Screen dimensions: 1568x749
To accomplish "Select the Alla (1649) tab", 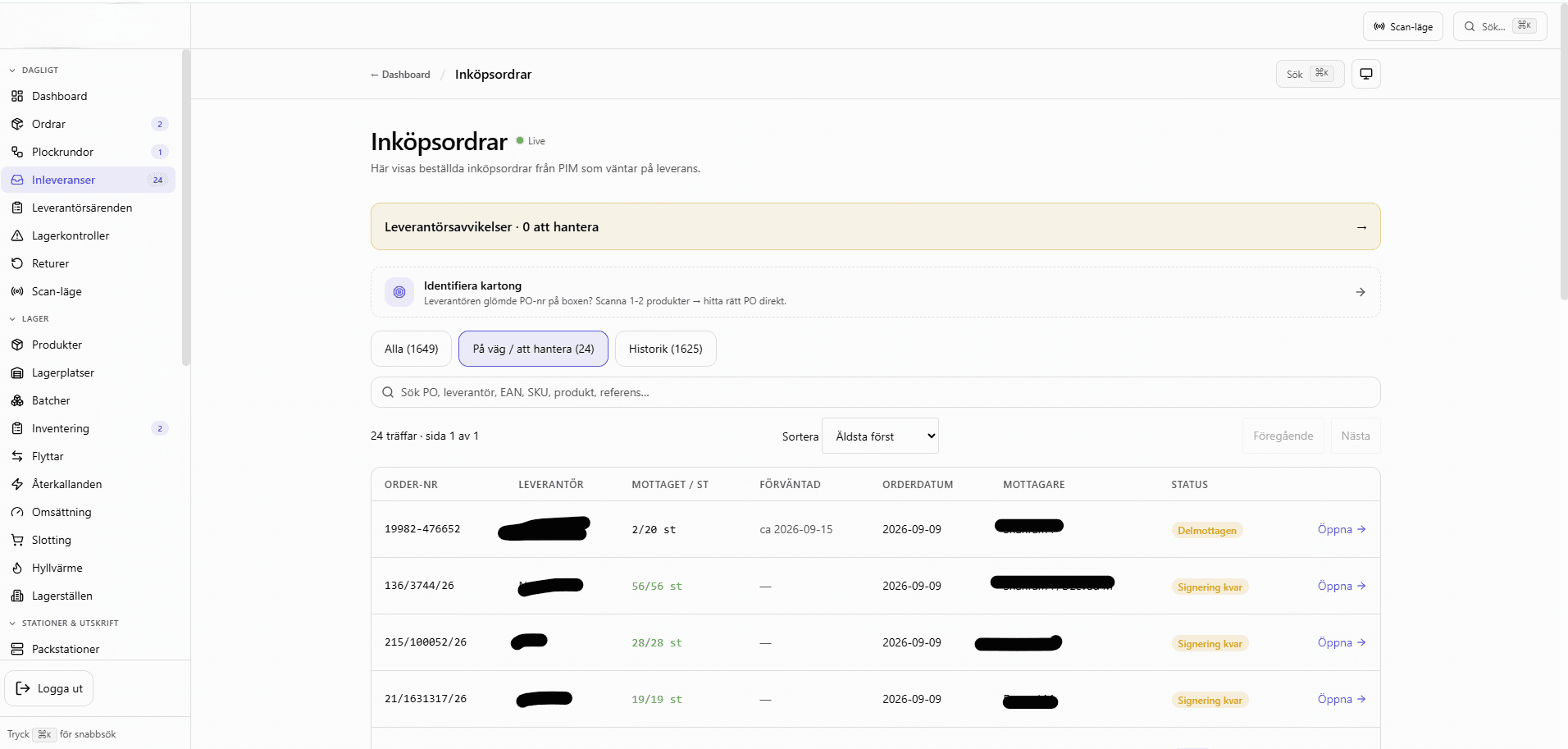I will click(x=412, y=349).
